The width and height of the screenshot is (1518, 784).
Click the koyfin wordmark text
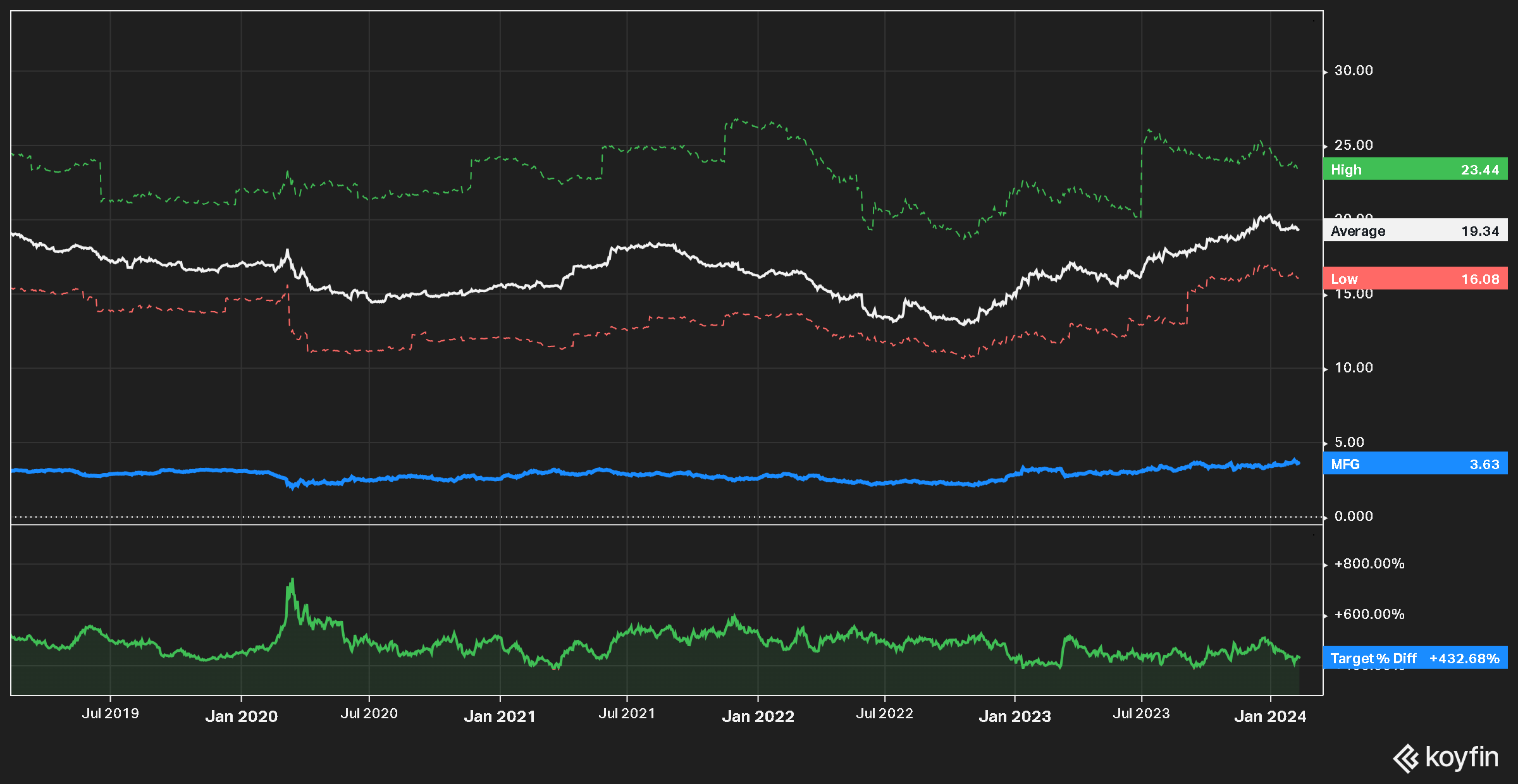click(x=1462, y=757)
